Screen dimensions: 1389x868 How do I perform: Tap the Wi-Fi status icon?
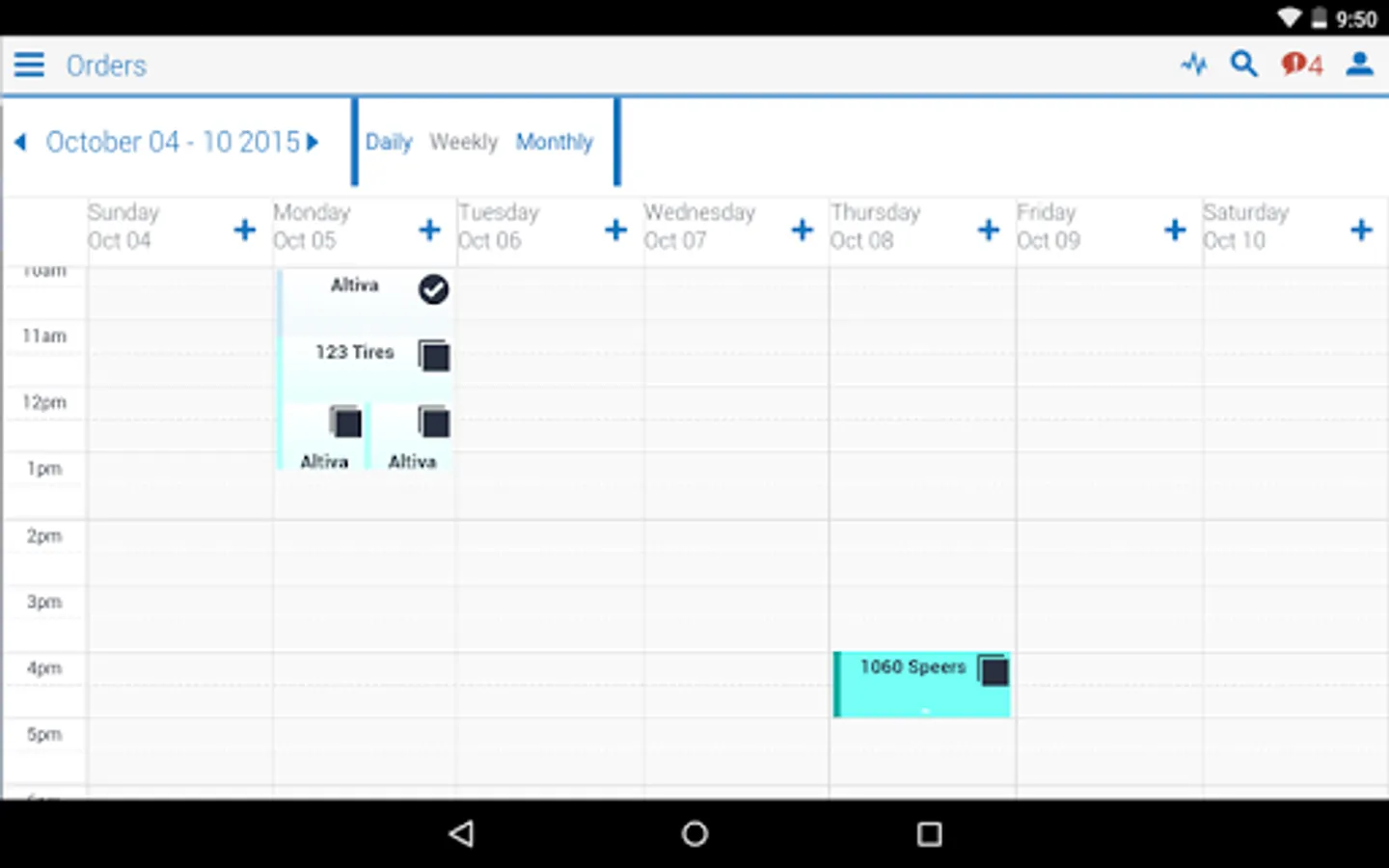coord(1290,18)
